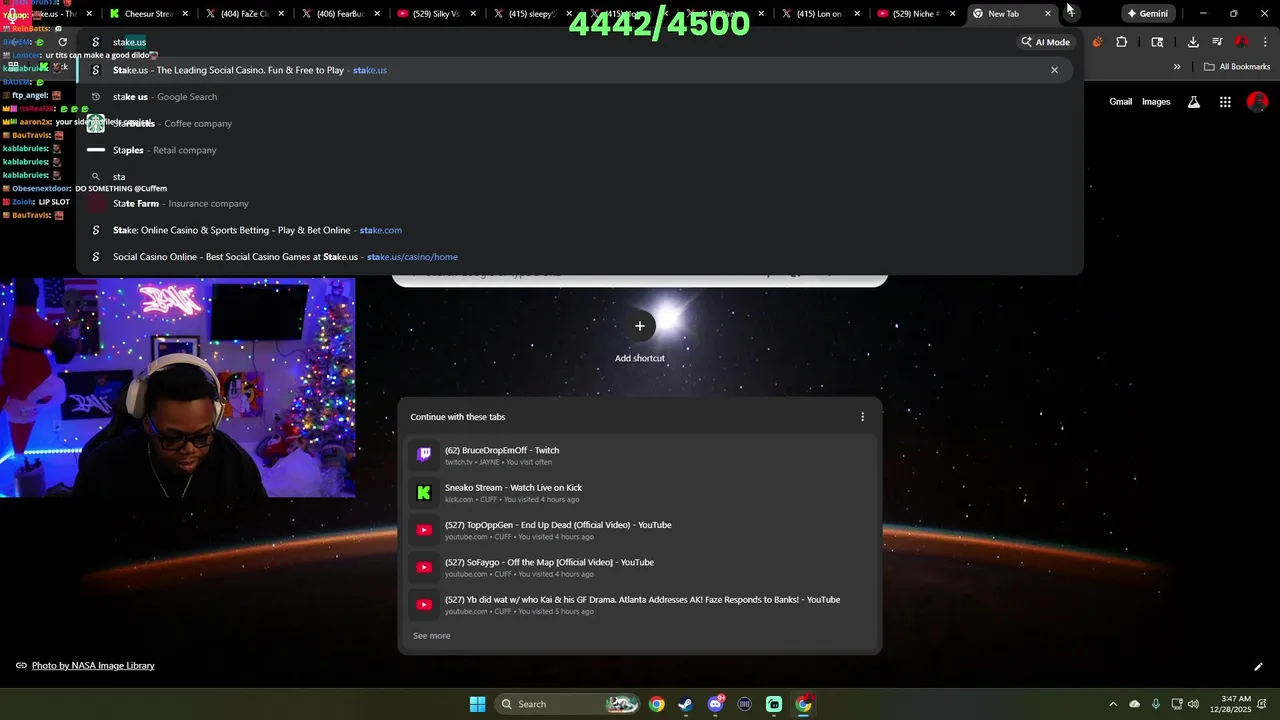
Task: Open AI Mode in the address bar
Action: point(1045,42)
